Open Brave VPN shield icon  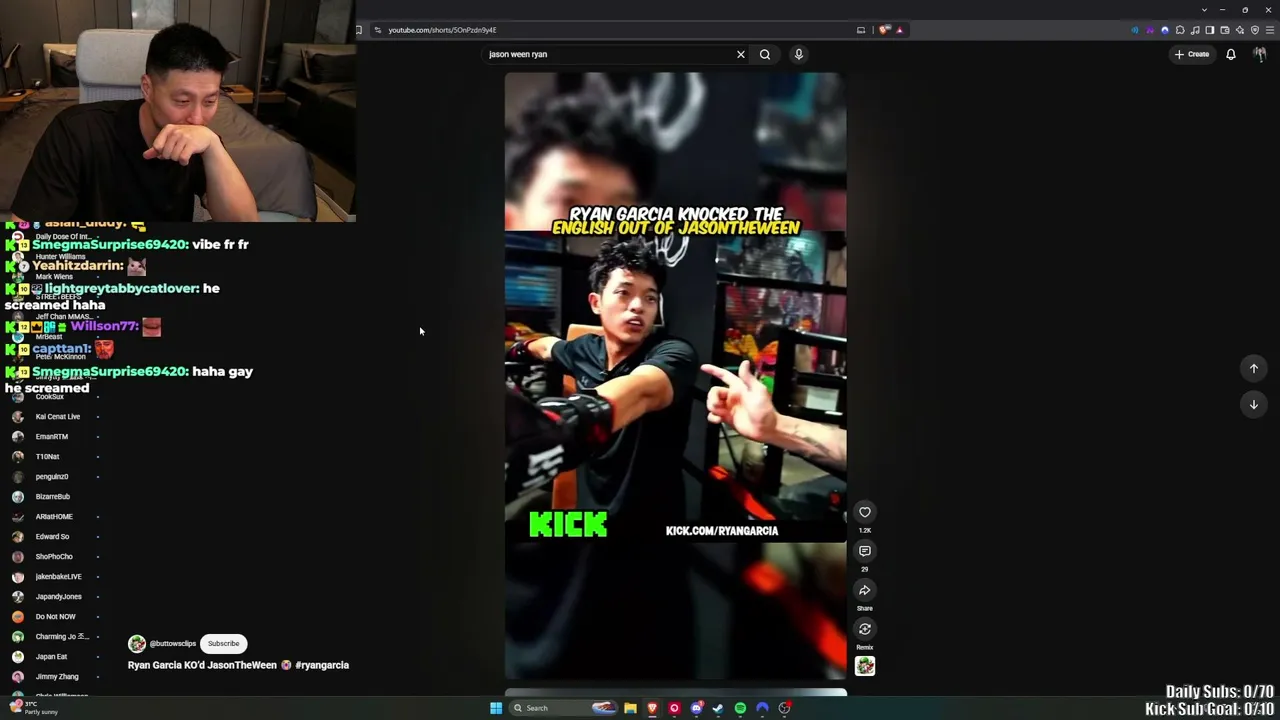tap(1255, 30)
